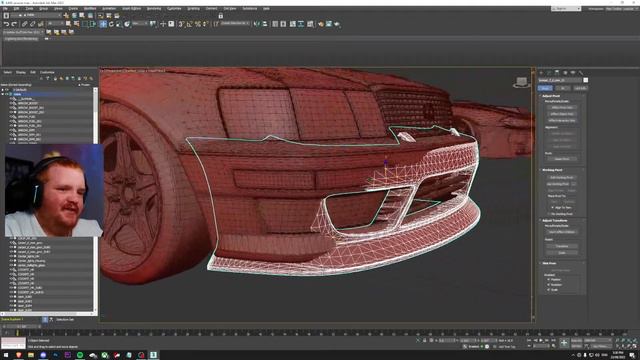This screenshot has height=360, width=640.
Task: Open Select by Name dialog icon
Action: tap(76, 24)
